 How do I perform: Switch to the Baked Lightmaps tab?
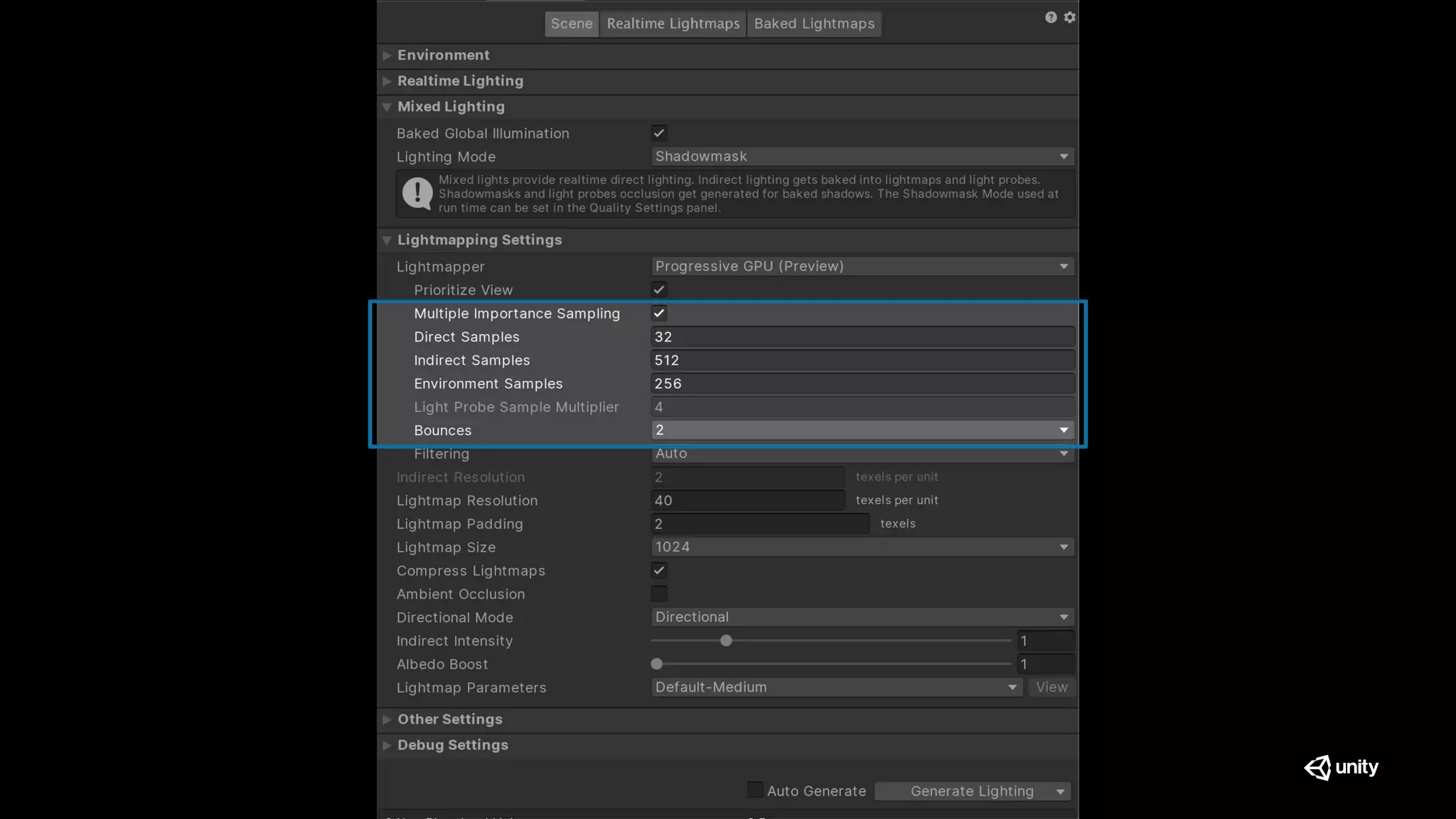(x=814, y=23)
